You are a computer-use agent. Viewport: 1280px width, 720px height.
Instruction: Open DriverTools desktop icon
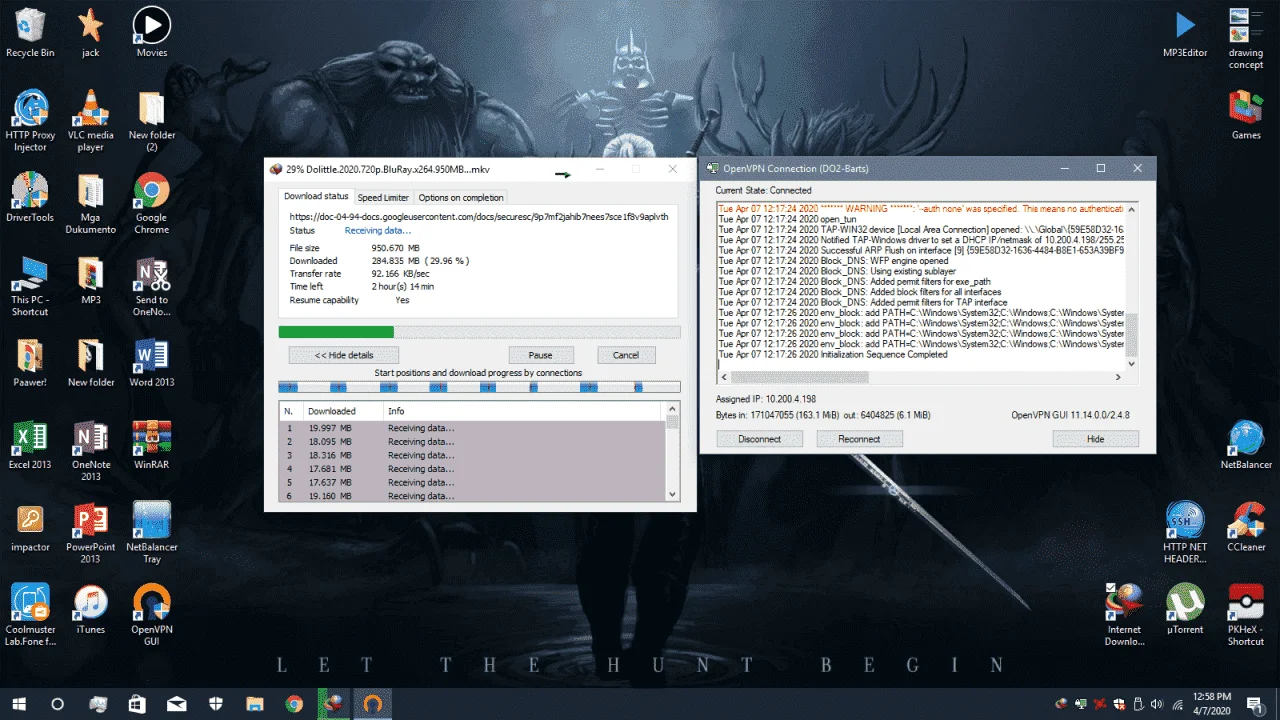point(30,197)
